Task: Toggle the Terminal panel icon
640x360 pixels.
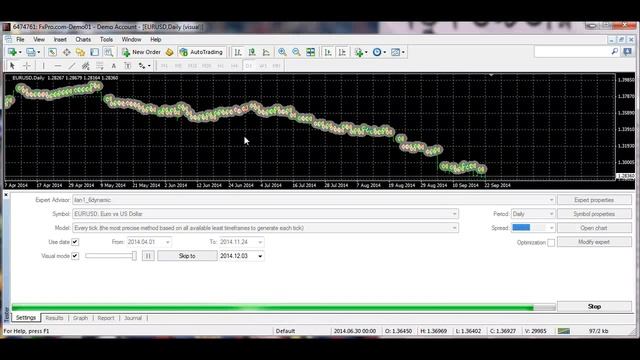Action: click(95, 52)
